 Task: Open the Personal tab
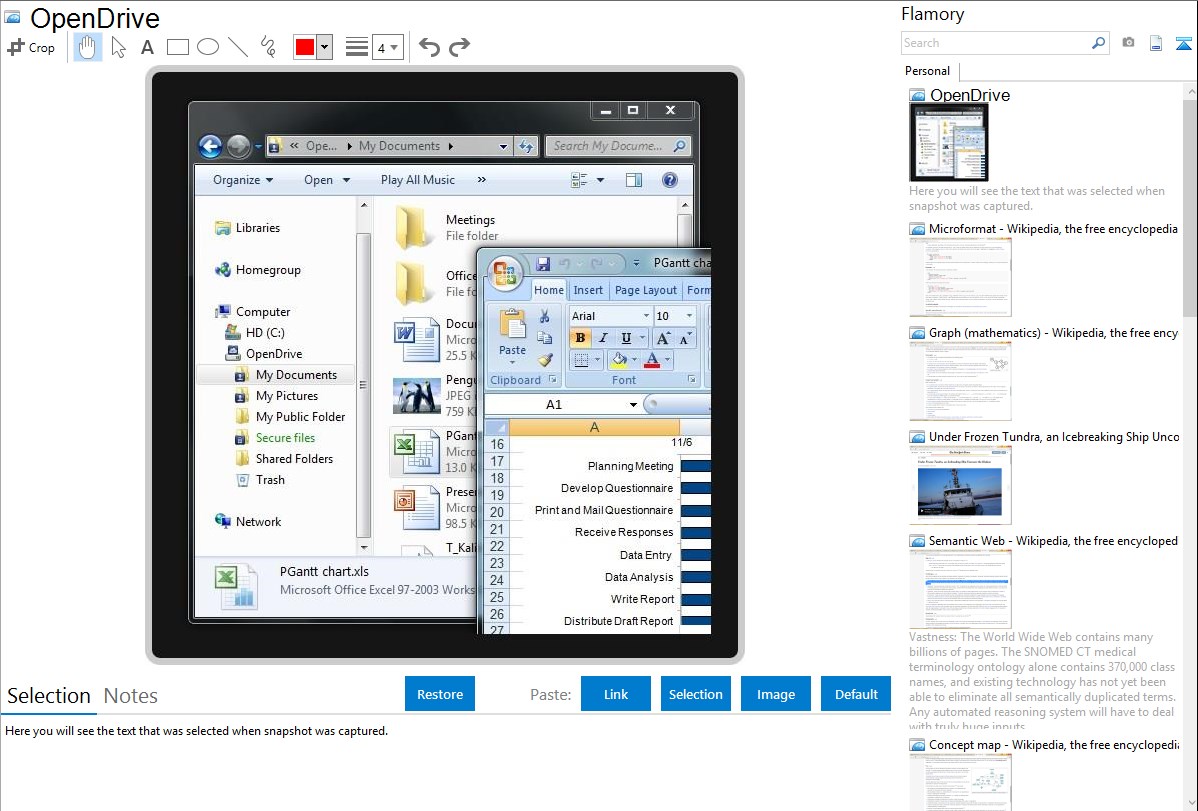927,71
